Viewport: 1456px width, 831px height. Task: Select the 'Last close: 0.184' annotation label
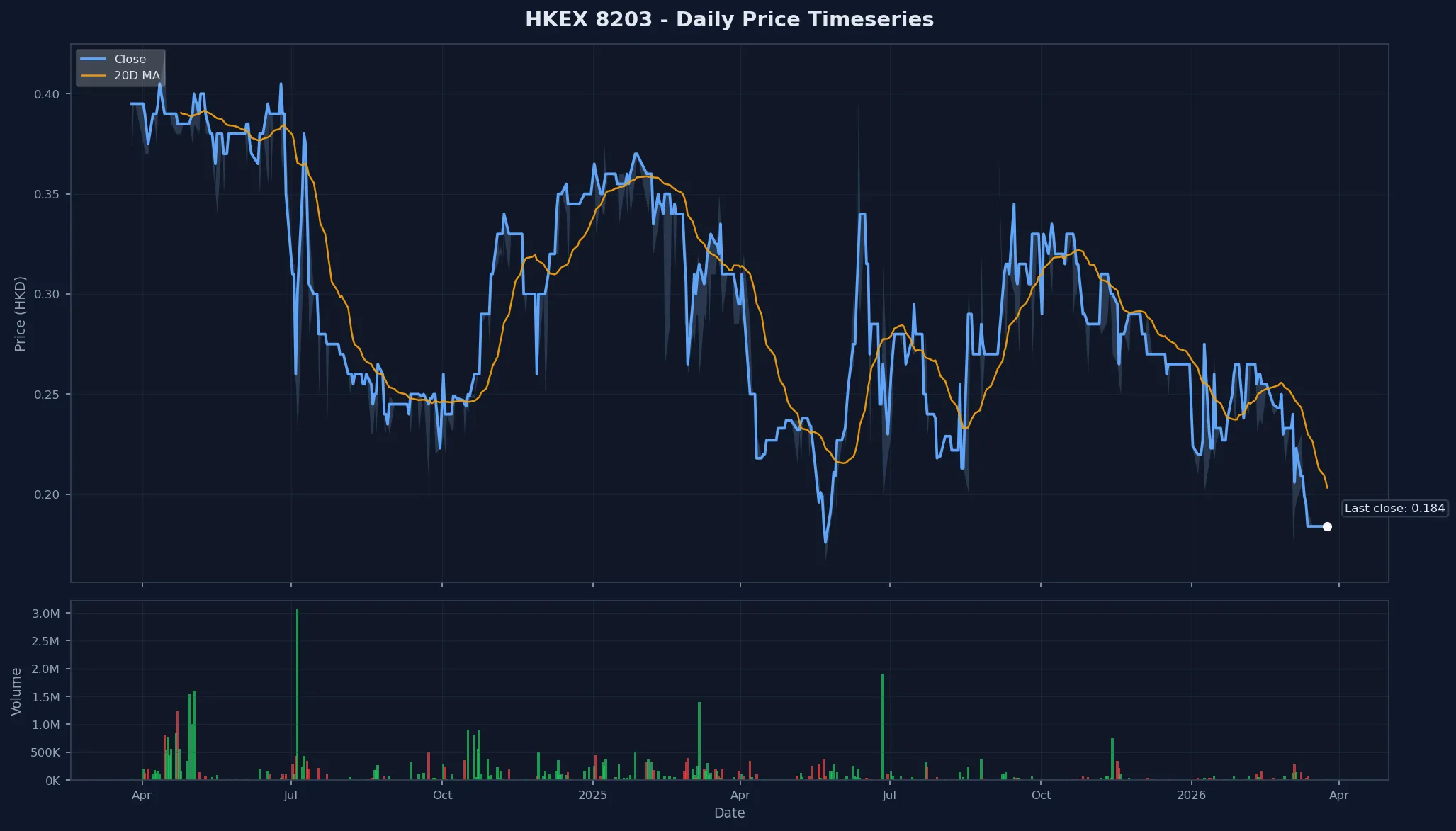coord(1394,508)
